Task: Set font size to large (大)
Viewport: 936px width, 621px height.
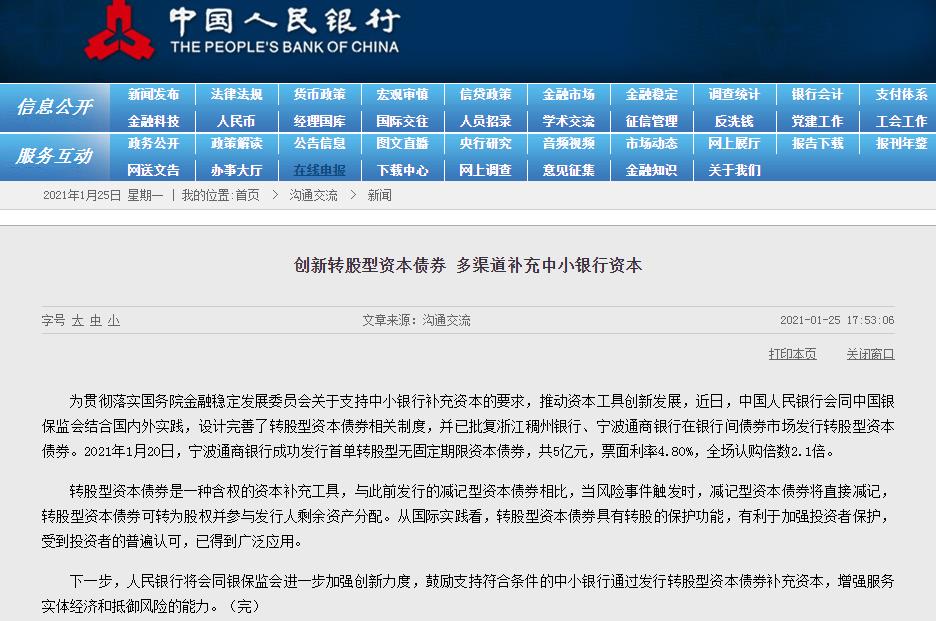Action: click(77, 321)
